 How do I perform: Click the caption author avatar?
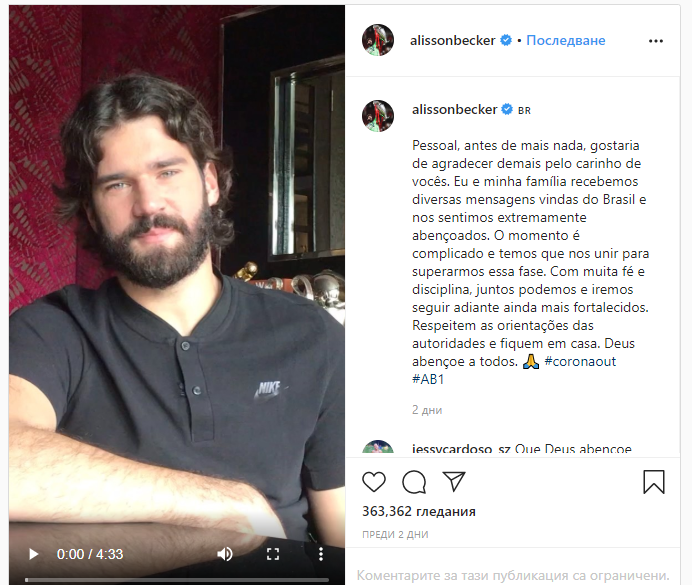coord(378,116)
